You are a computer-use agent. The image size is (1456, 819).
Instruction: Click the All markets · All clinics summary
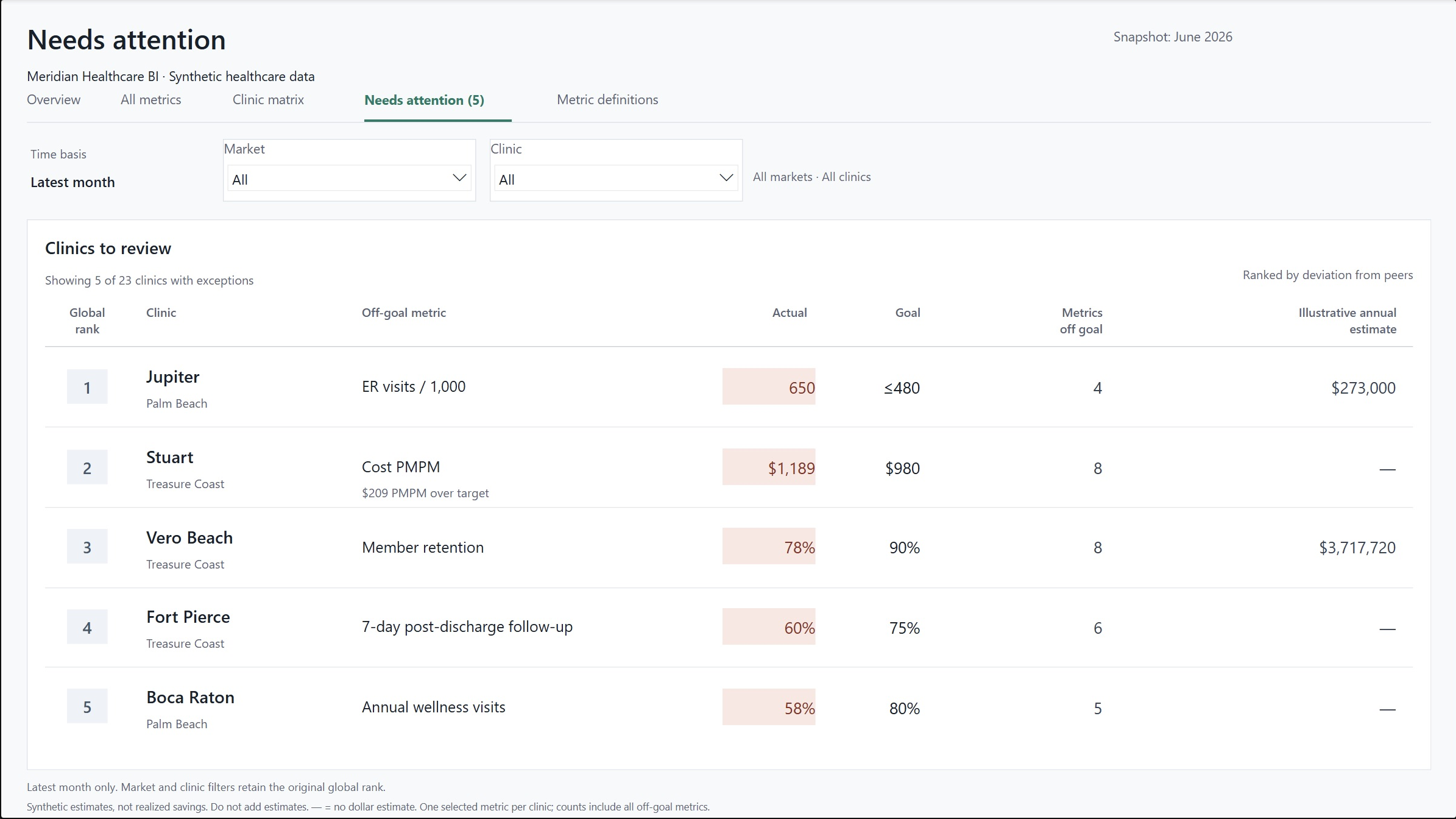coord(812,177)
